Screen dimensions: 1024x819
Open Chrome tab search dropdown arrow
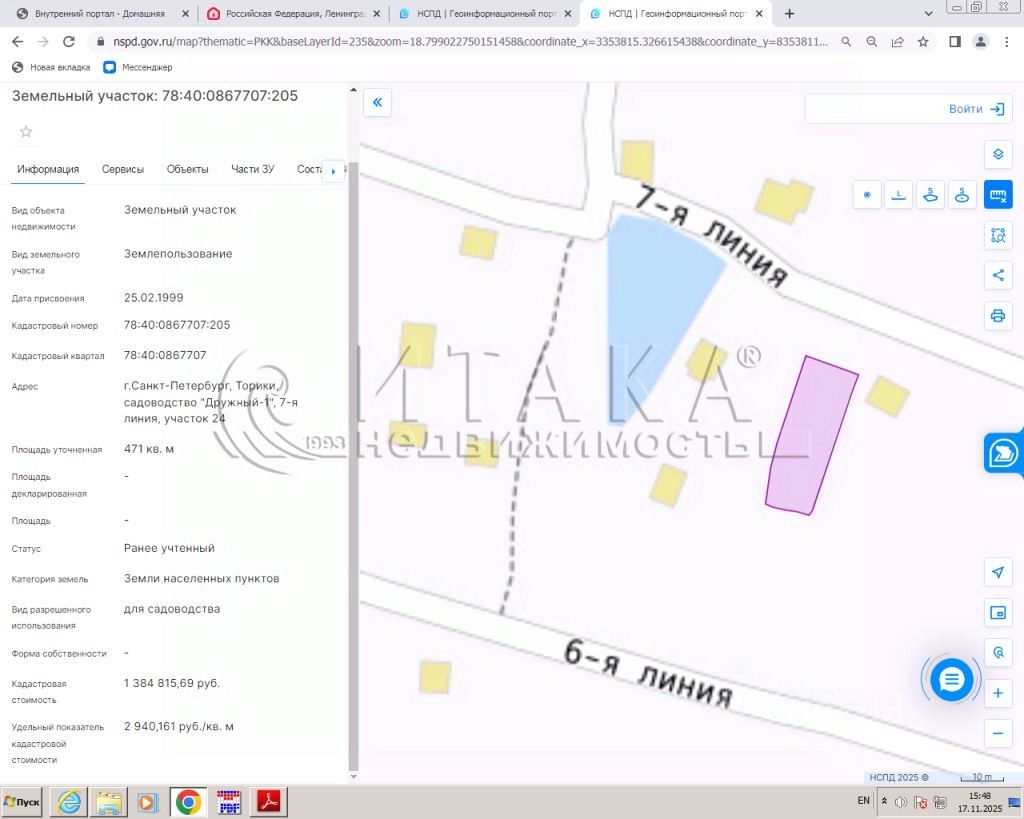(x=927, y=14)
